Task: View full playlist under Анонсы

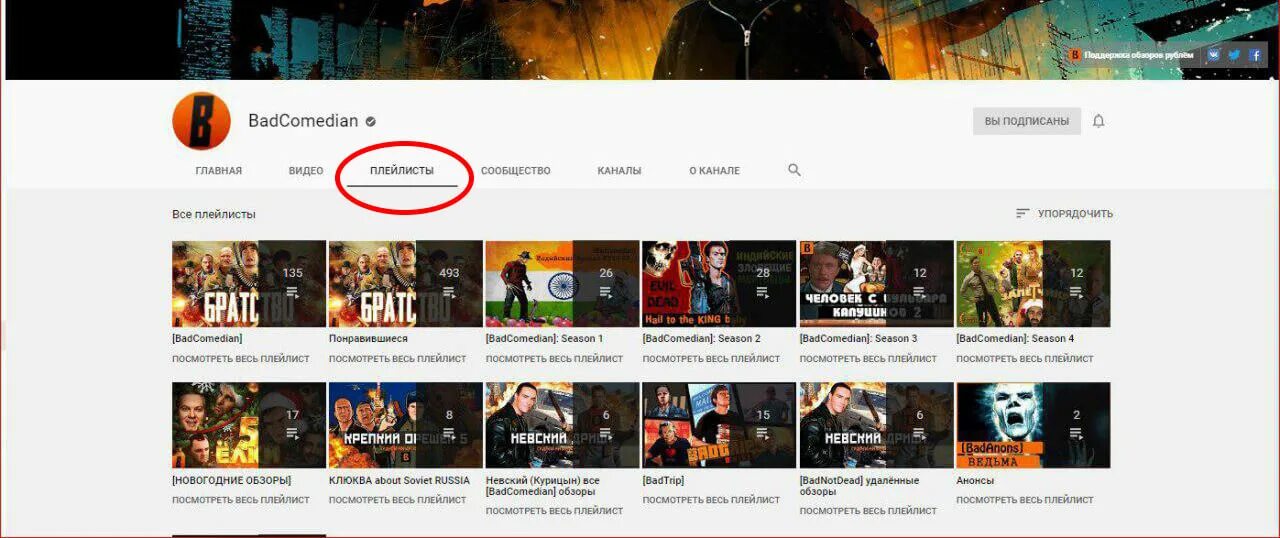Action: coord(1025,500)
